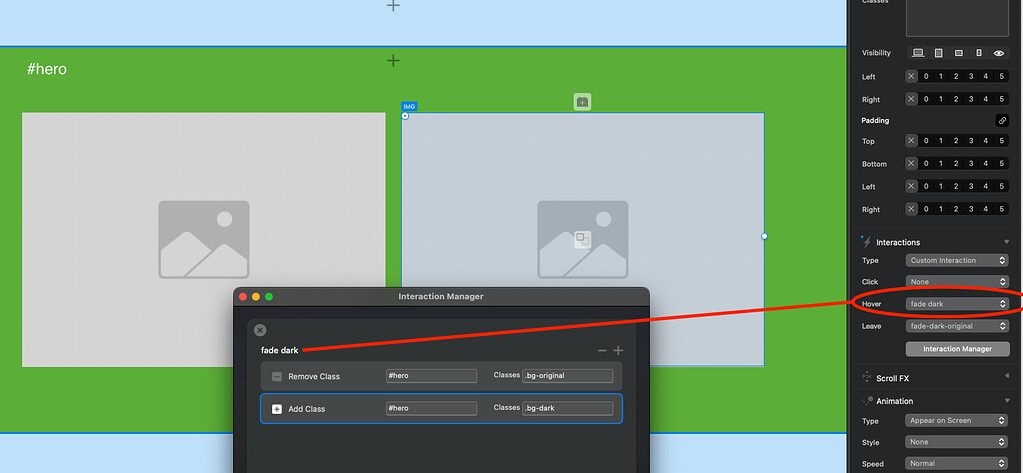Click the Padding heading label
The width and height of the screenshot is (1023, 473).
(876, 121)
